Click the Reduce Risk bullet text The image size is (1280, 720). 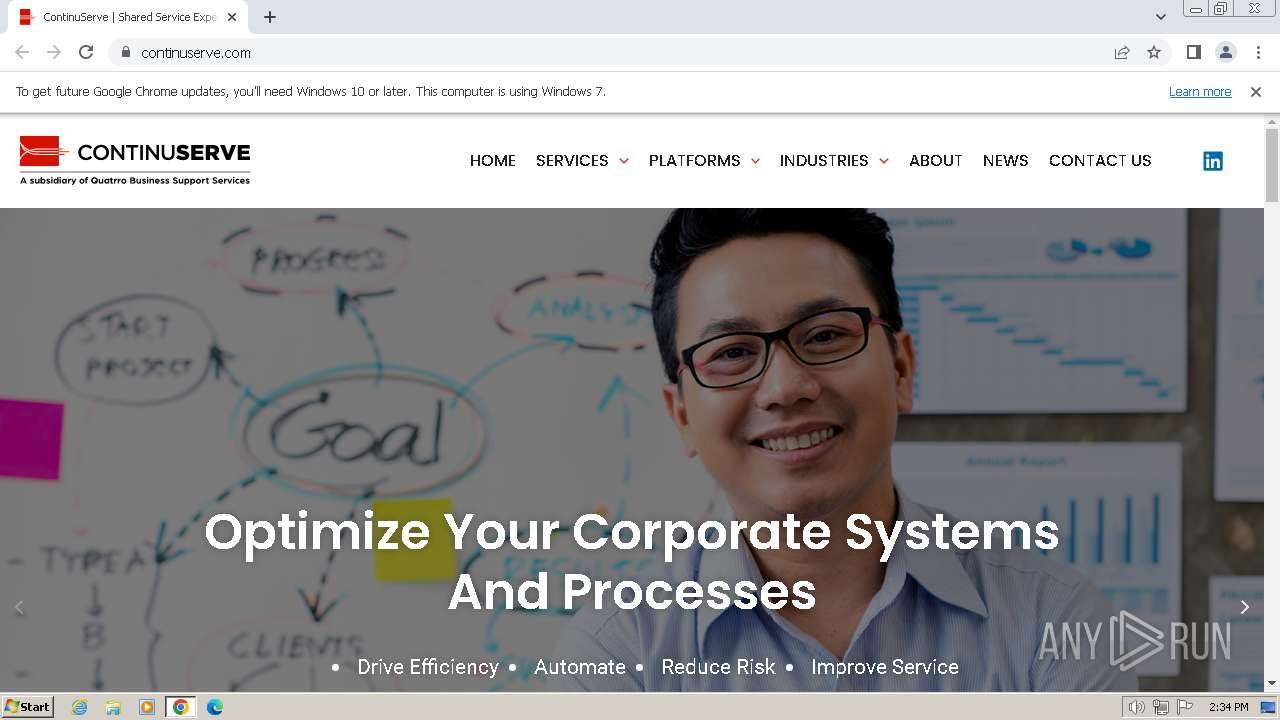tap(718, 667)
